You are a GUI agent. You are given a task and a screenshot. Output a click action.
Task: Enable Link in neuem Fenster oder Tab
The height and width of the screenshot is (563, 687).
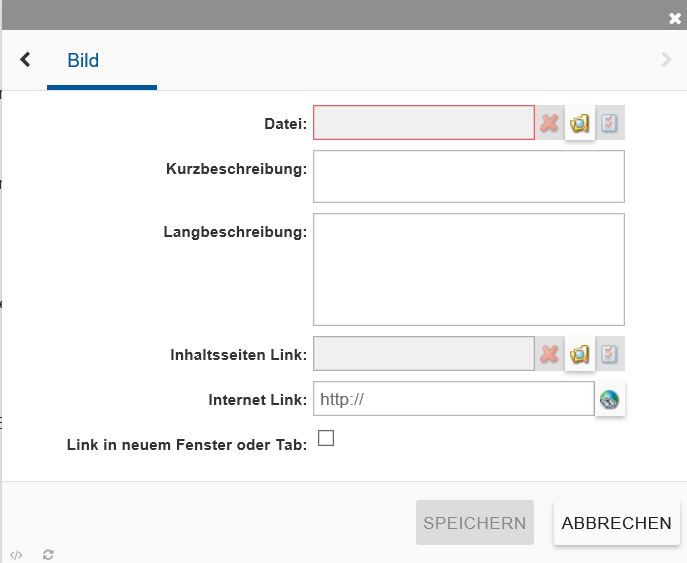pyautogui.click(x=325, y=438)
